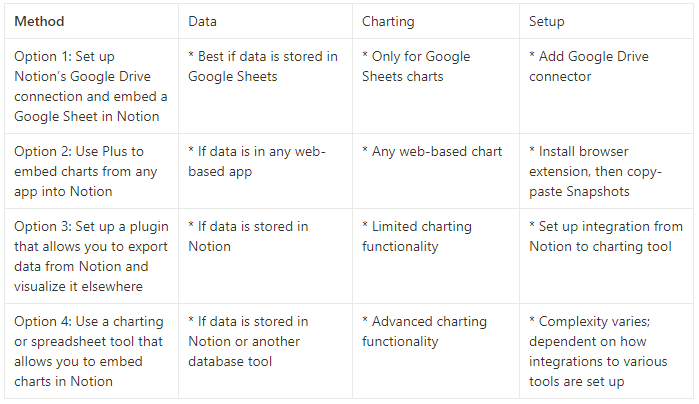Screen dimensions: 699x404
Task: Click the Data column header
Action: coord(265,21)
